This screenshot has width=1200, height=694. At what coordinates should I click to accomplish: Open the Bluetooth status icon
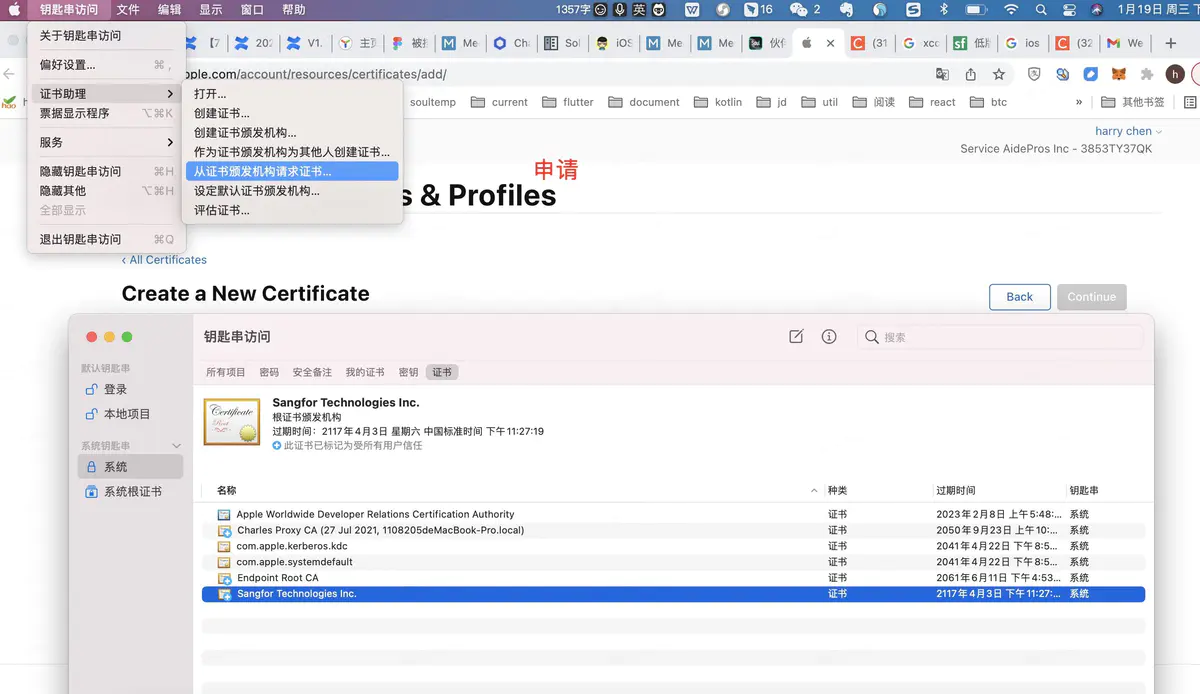[943, 9]
